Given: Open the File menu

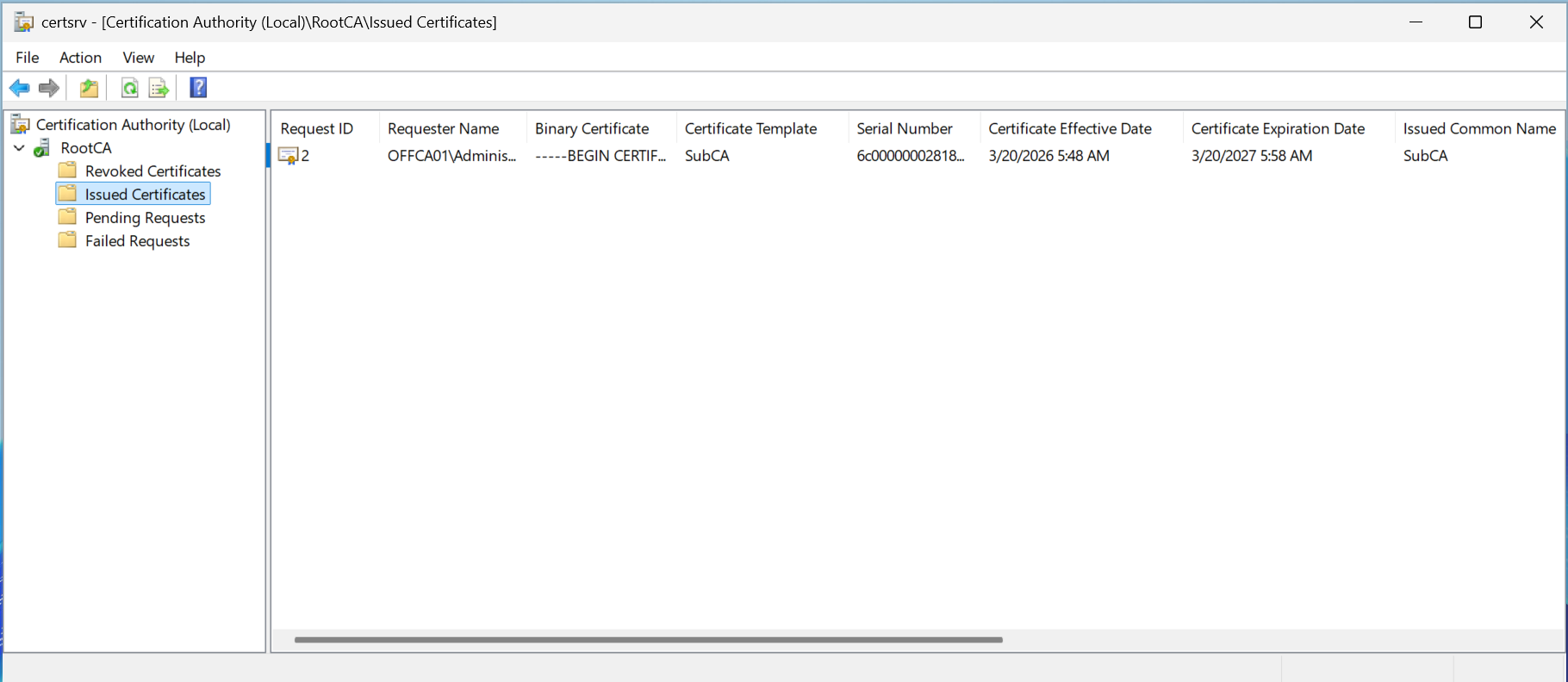Looking at the screenshot, I should pos(28,58).
